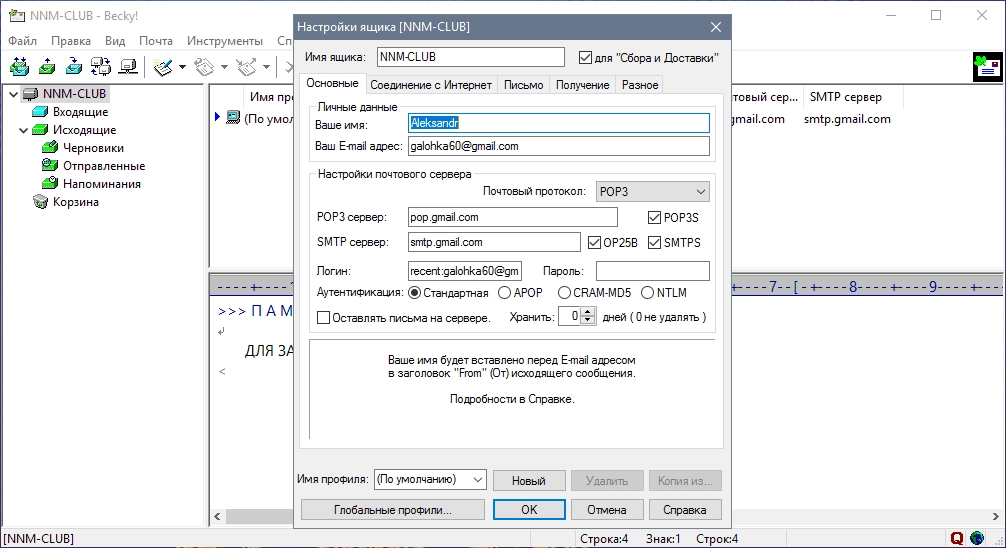
Task: Toggle the POP3S checkbox
Action: click(x=654, y=218)
